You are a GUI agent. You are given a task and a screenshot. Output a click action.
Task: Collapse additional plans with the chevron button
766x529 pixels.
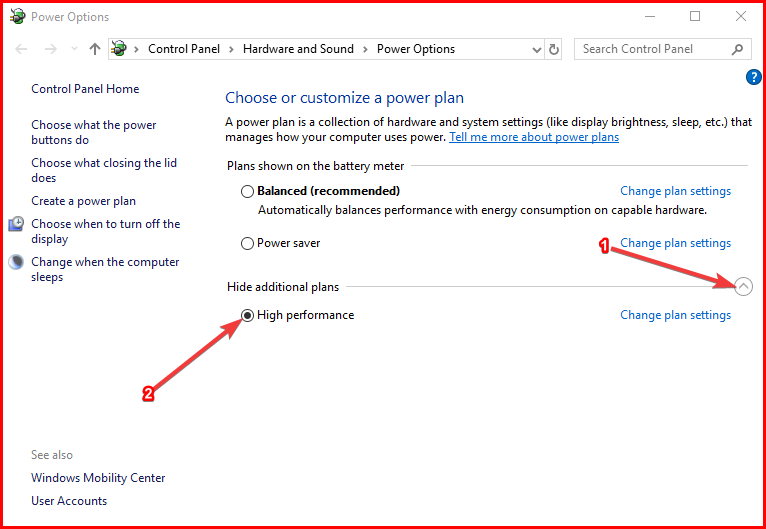coord(743,287)
